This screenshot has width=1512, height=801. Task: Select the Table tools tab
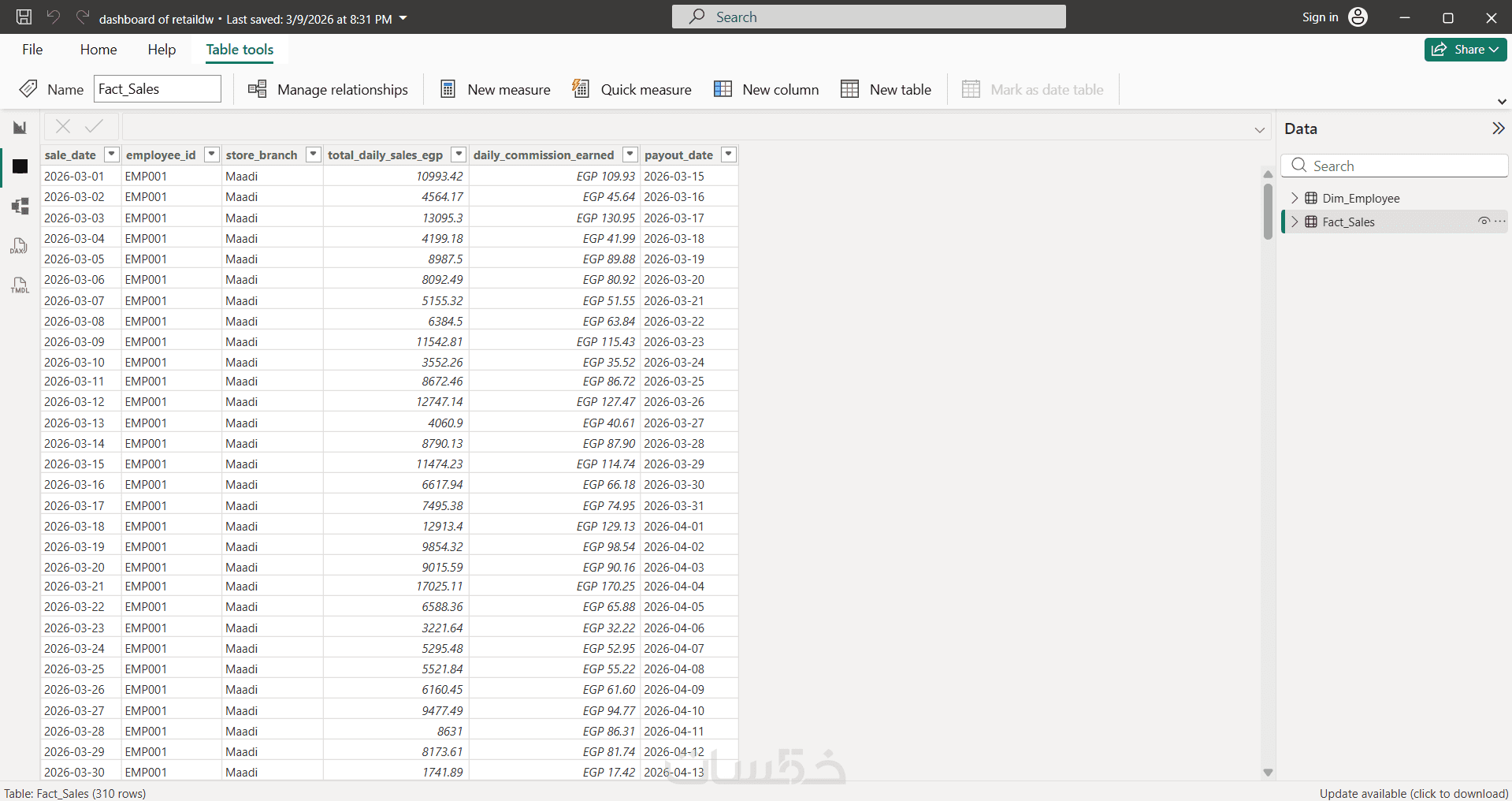pos(240,50)
